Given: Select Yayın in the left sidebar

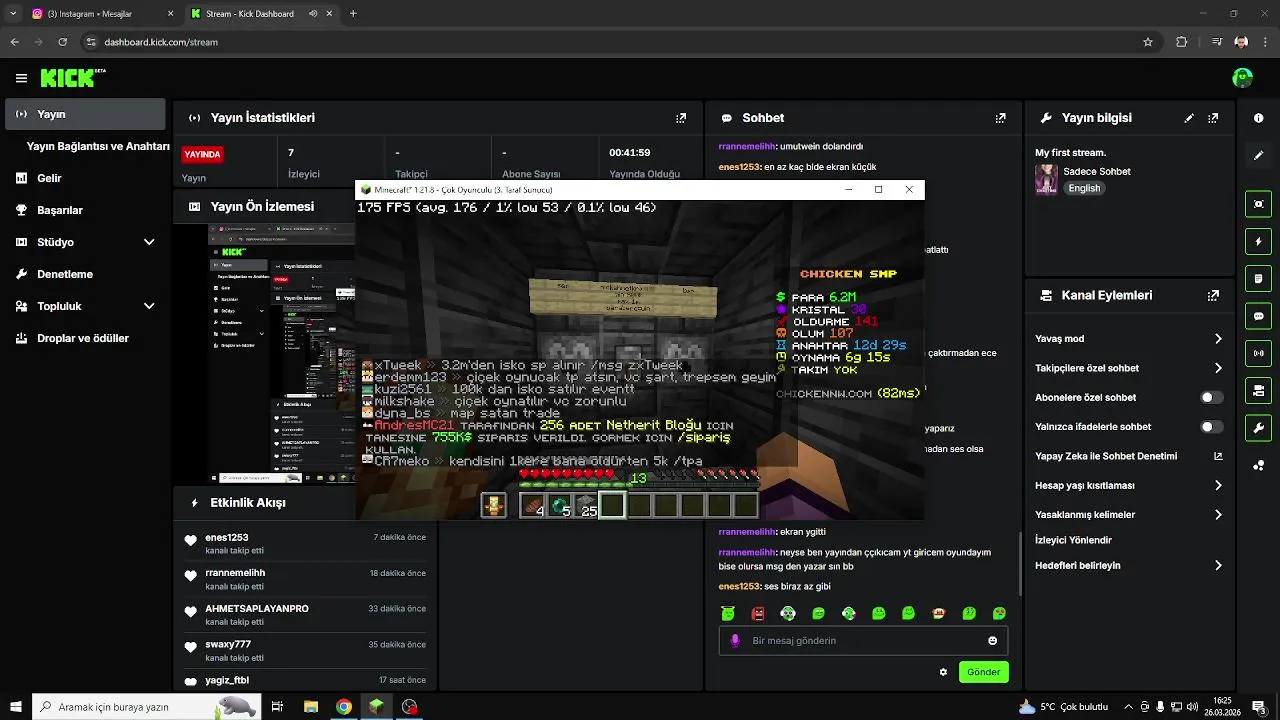Looking at the screenshot, I should point(85,114).
